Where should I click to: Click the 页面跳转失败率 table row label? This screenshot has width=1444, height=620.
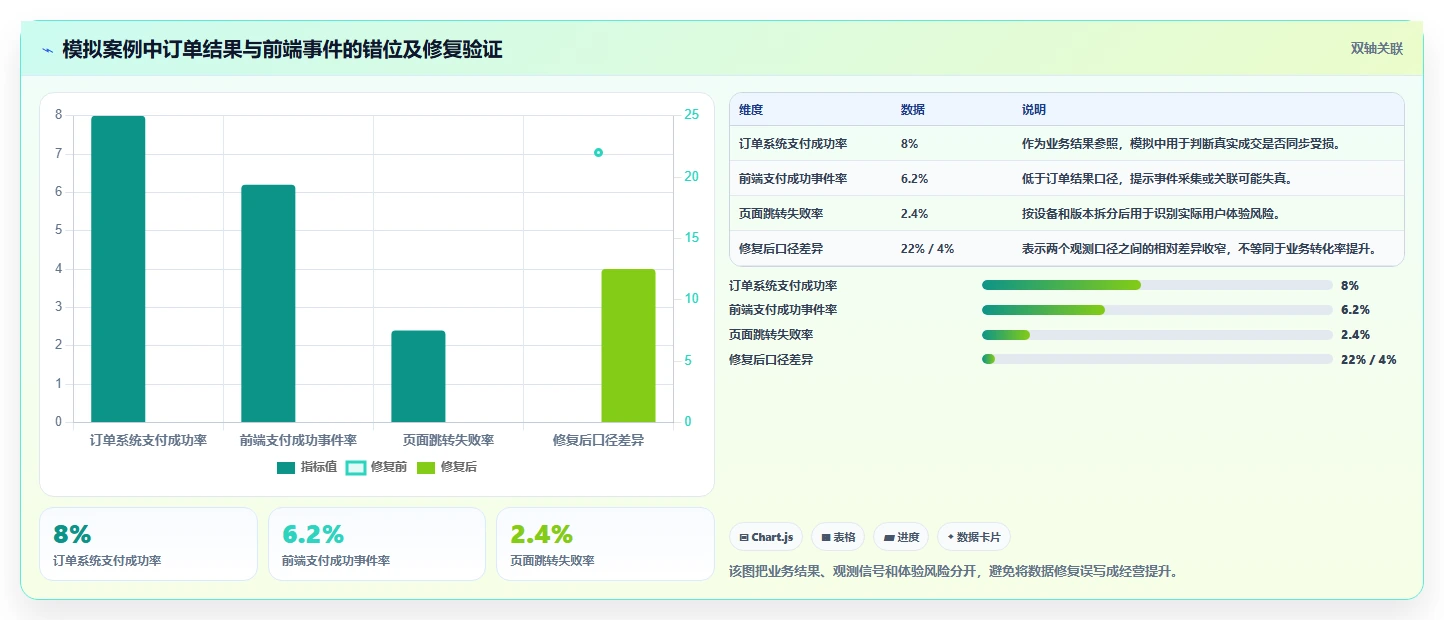(781, 214)
